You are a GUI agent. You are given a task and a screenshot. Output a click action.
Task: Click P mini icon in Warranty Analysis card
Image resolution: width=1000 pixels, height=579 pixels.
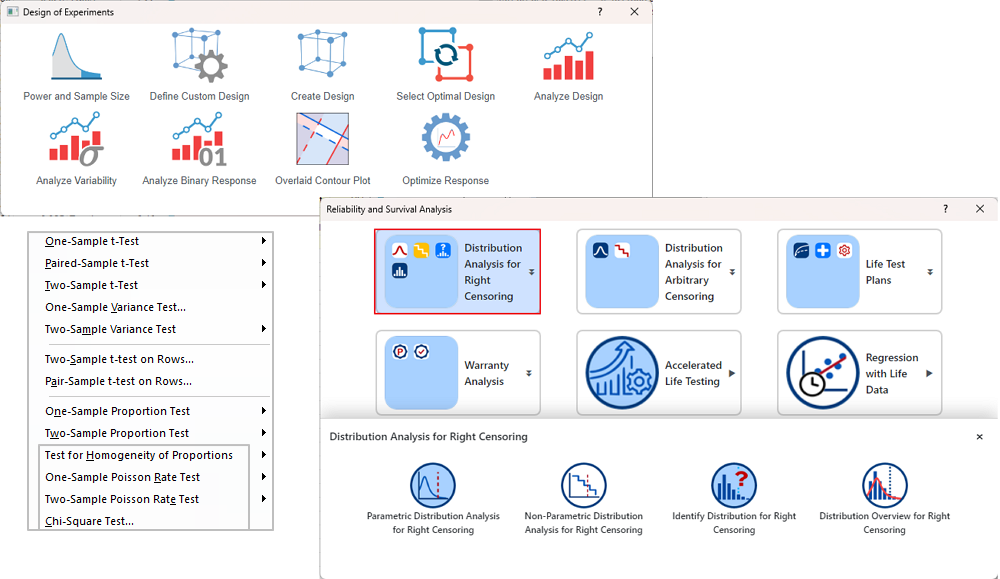point(400,351)
